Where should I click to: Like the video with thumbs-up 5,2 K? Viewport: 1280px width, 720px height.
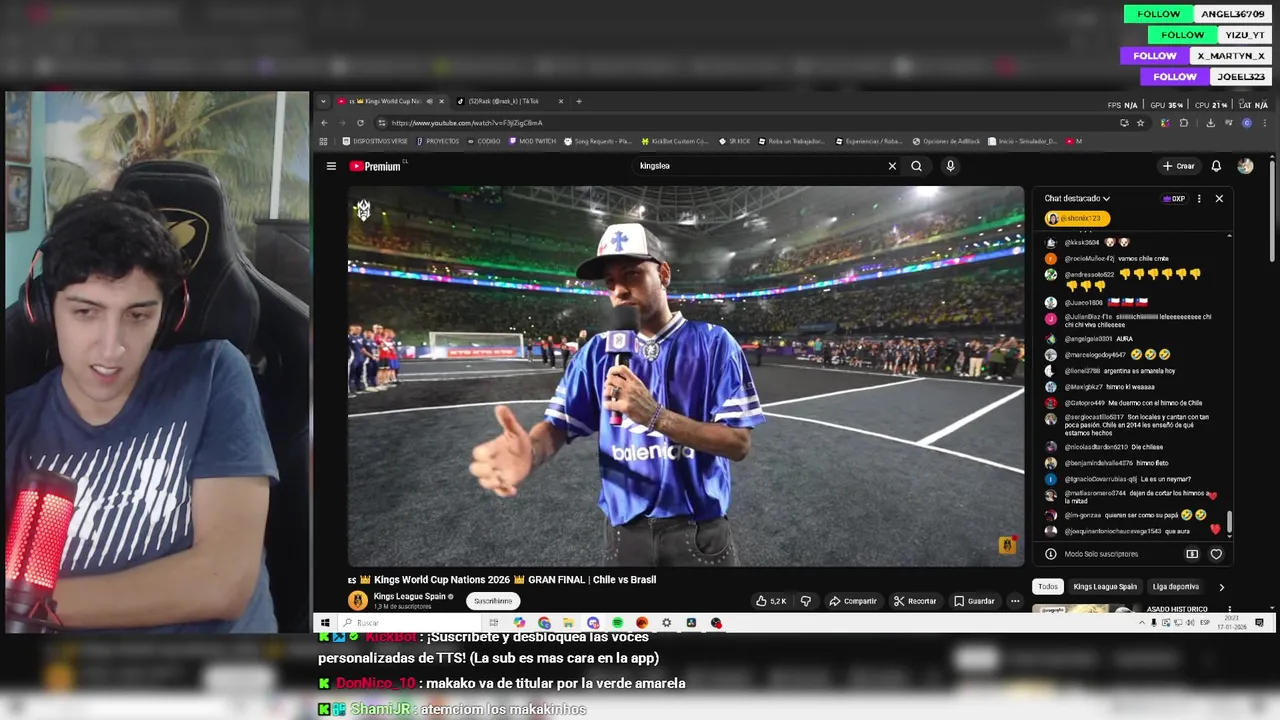point(771,601)
